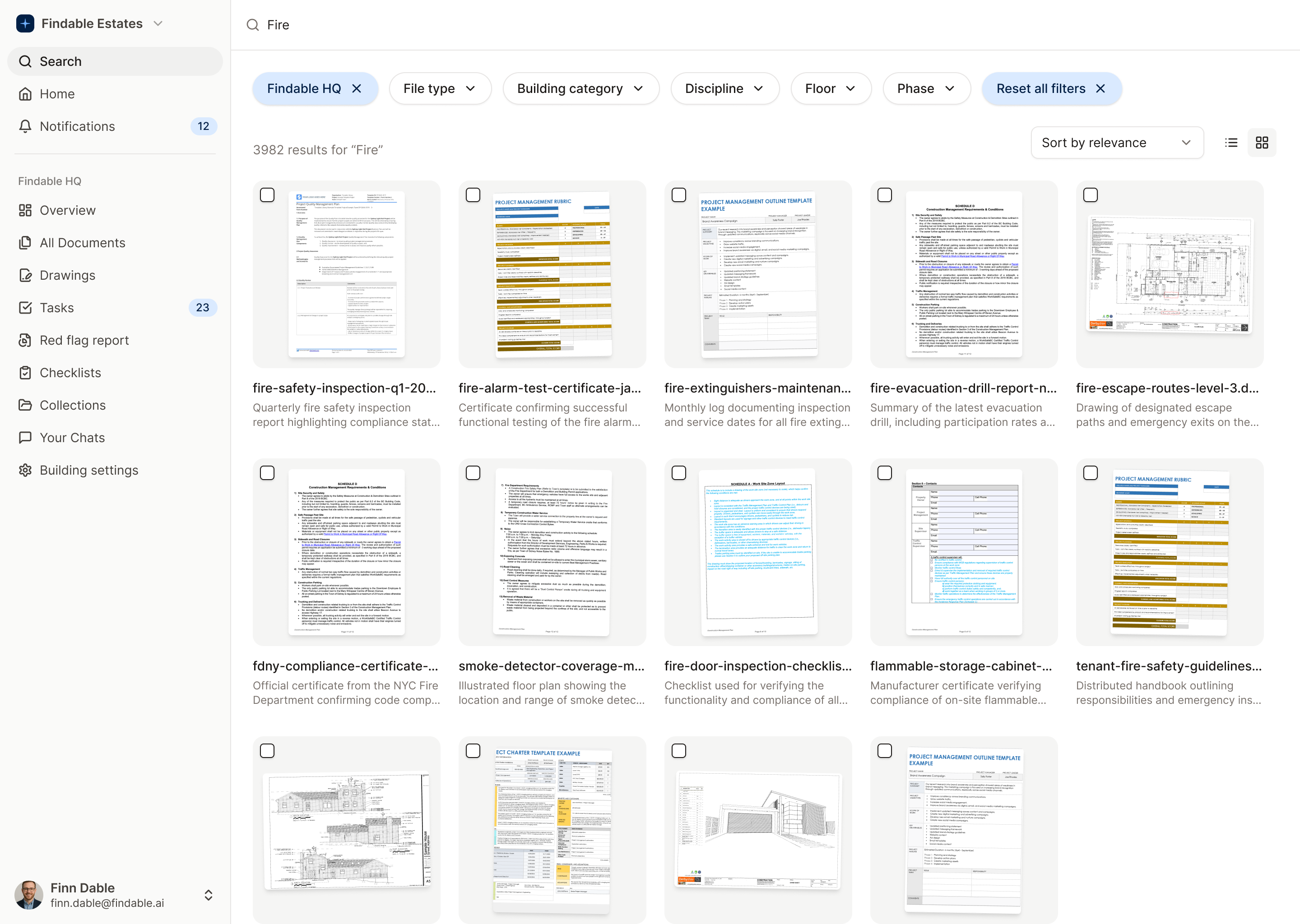Select checkbox for fire-extinguishers-maintenance document
Viewport: 1300px width, 924px height.
pos(679,195)
